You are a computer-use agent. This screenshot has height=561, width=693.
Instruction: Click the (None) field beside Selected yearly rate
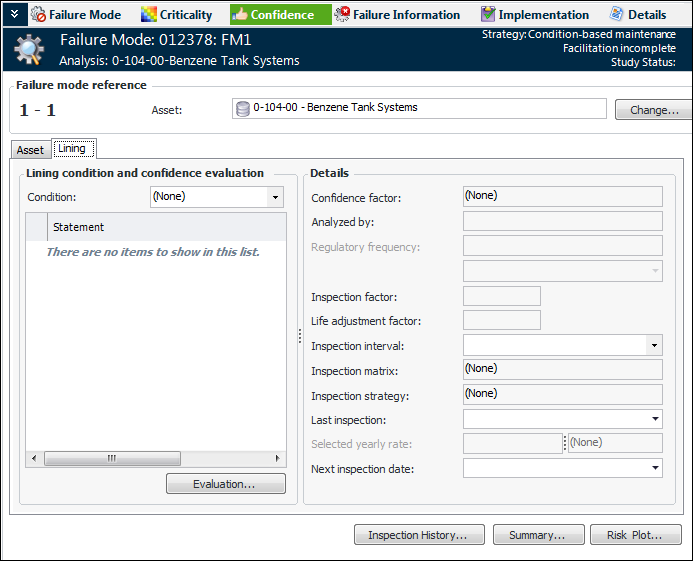[615, 443]
